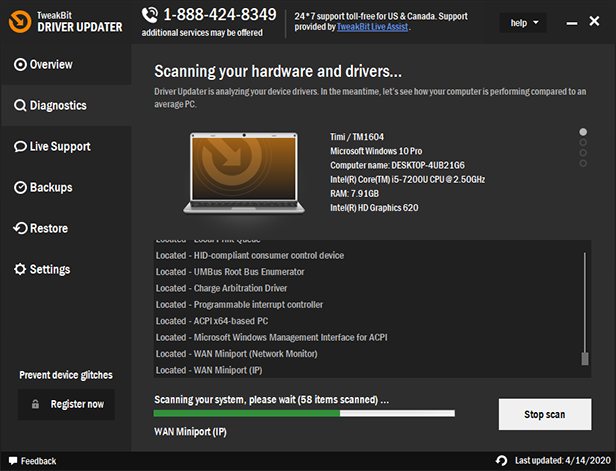
Task: Stop the current scan
Action: tap(545, 414)
